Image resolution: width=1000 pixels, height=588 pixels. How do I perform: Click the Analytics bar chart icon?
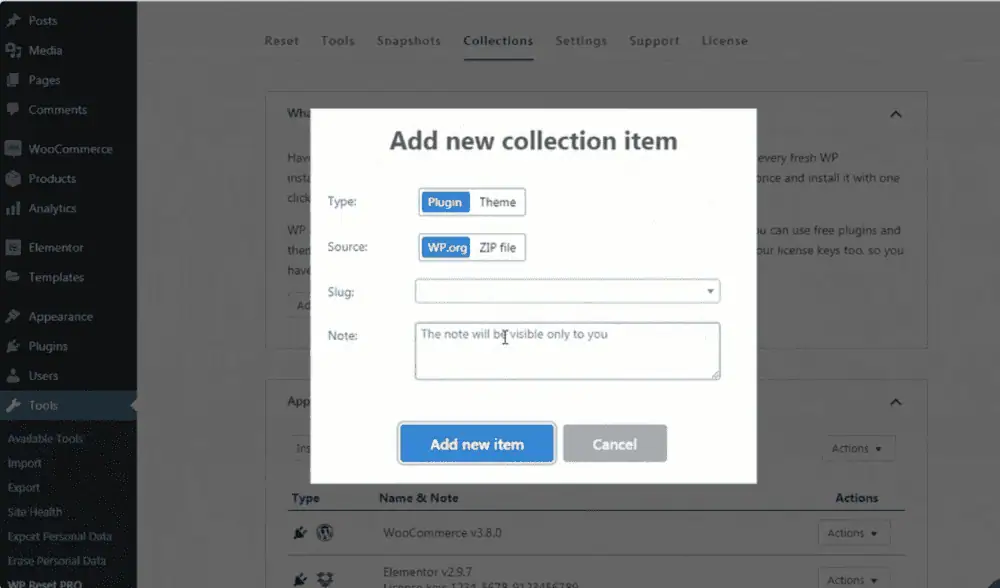13,209
